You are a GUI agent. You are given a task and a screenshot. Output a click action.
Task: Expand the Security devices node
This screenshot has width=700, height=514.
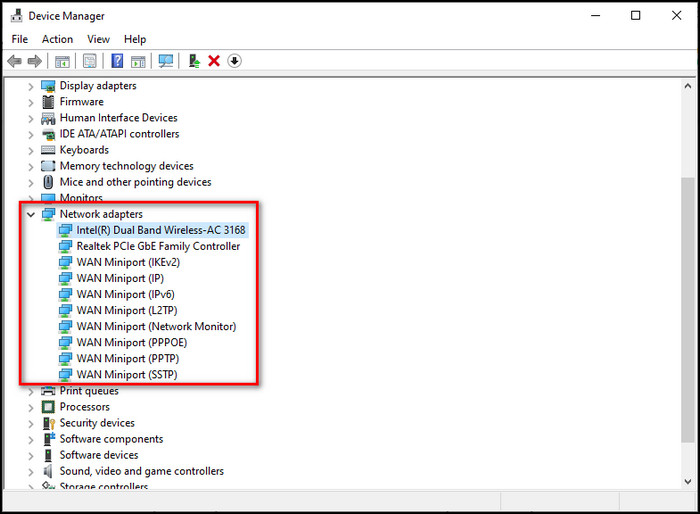coord(30,424)
